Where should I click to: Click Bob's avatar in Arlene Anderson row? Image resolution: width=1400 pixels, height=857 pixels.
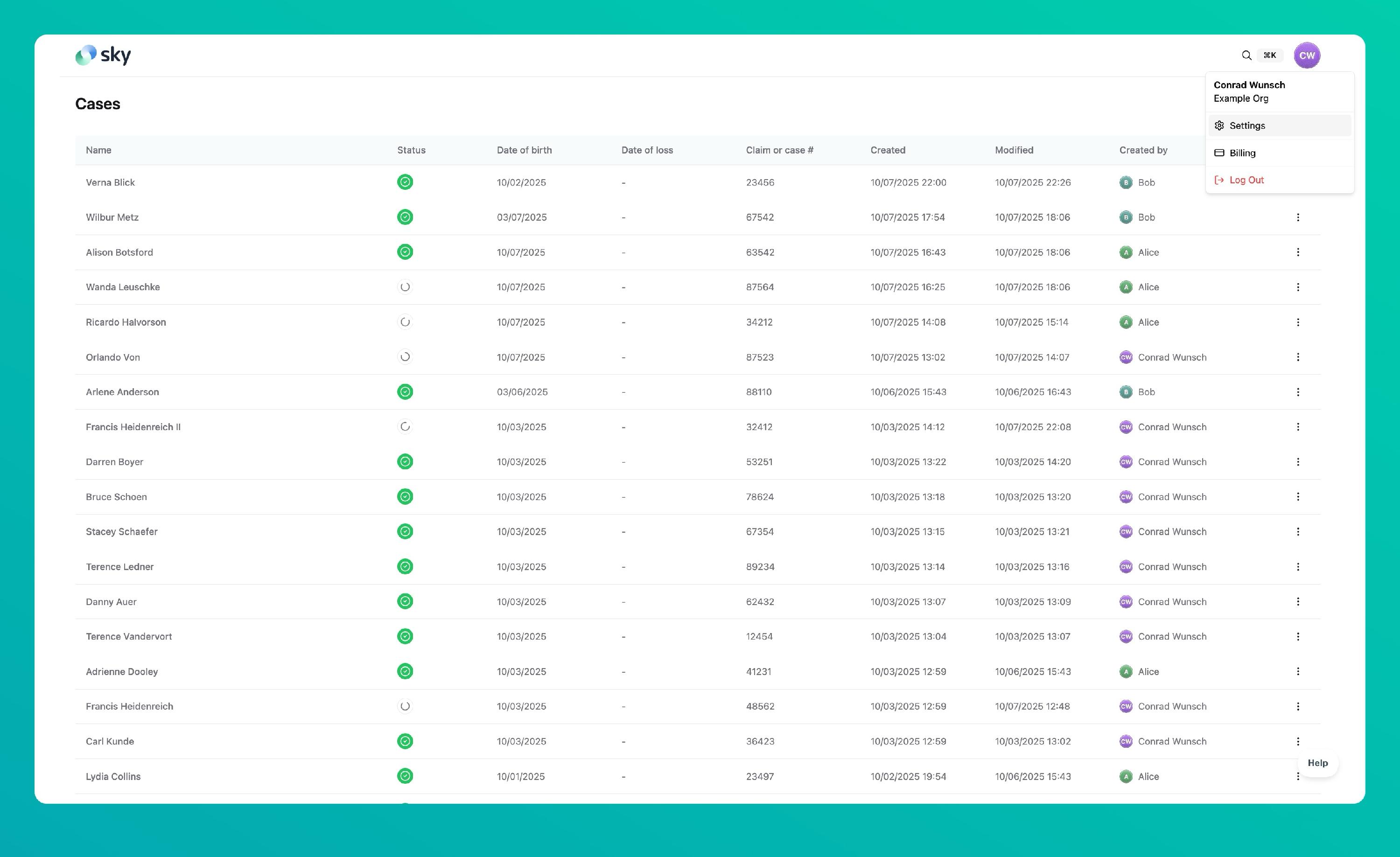(x=1125, y=392)
